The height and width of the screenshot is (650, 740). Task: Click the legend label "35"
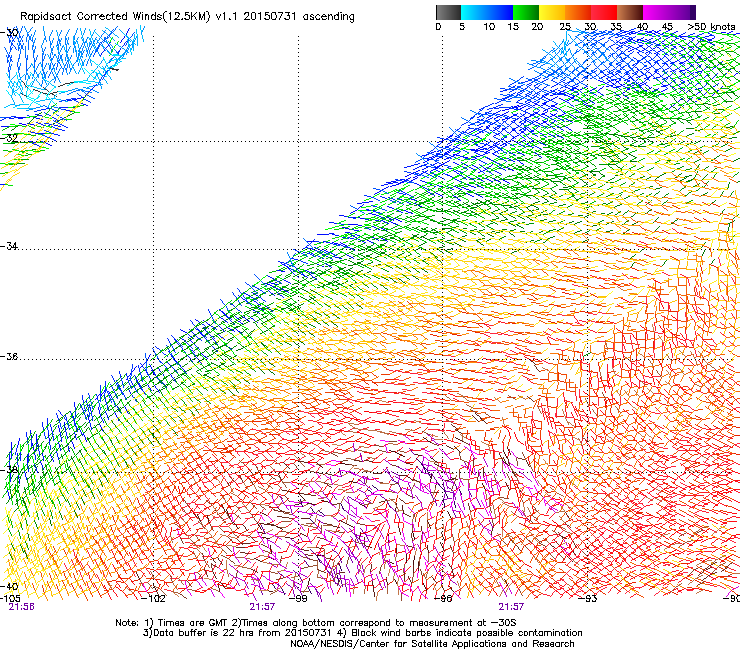pos(616,27)
